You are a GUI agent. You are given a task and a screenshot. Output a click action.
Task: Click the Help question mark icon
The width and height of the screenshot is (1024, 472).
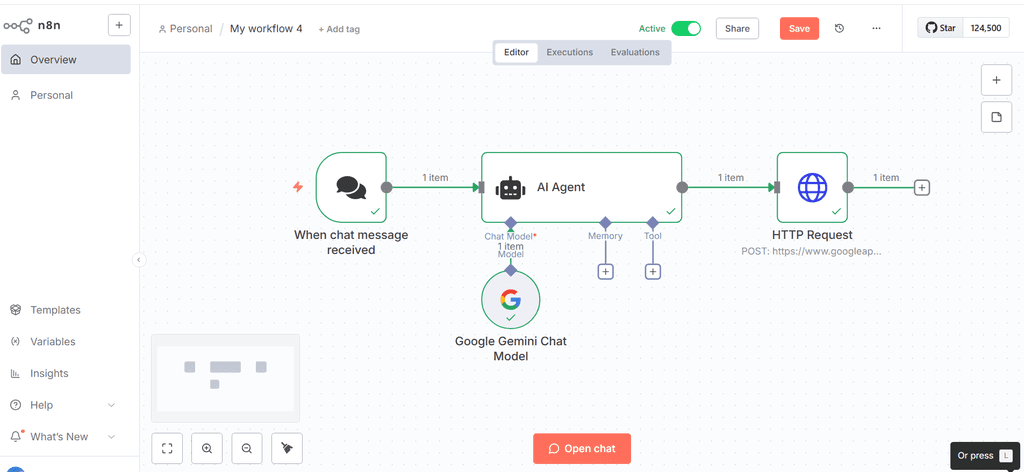pos(16,405)
